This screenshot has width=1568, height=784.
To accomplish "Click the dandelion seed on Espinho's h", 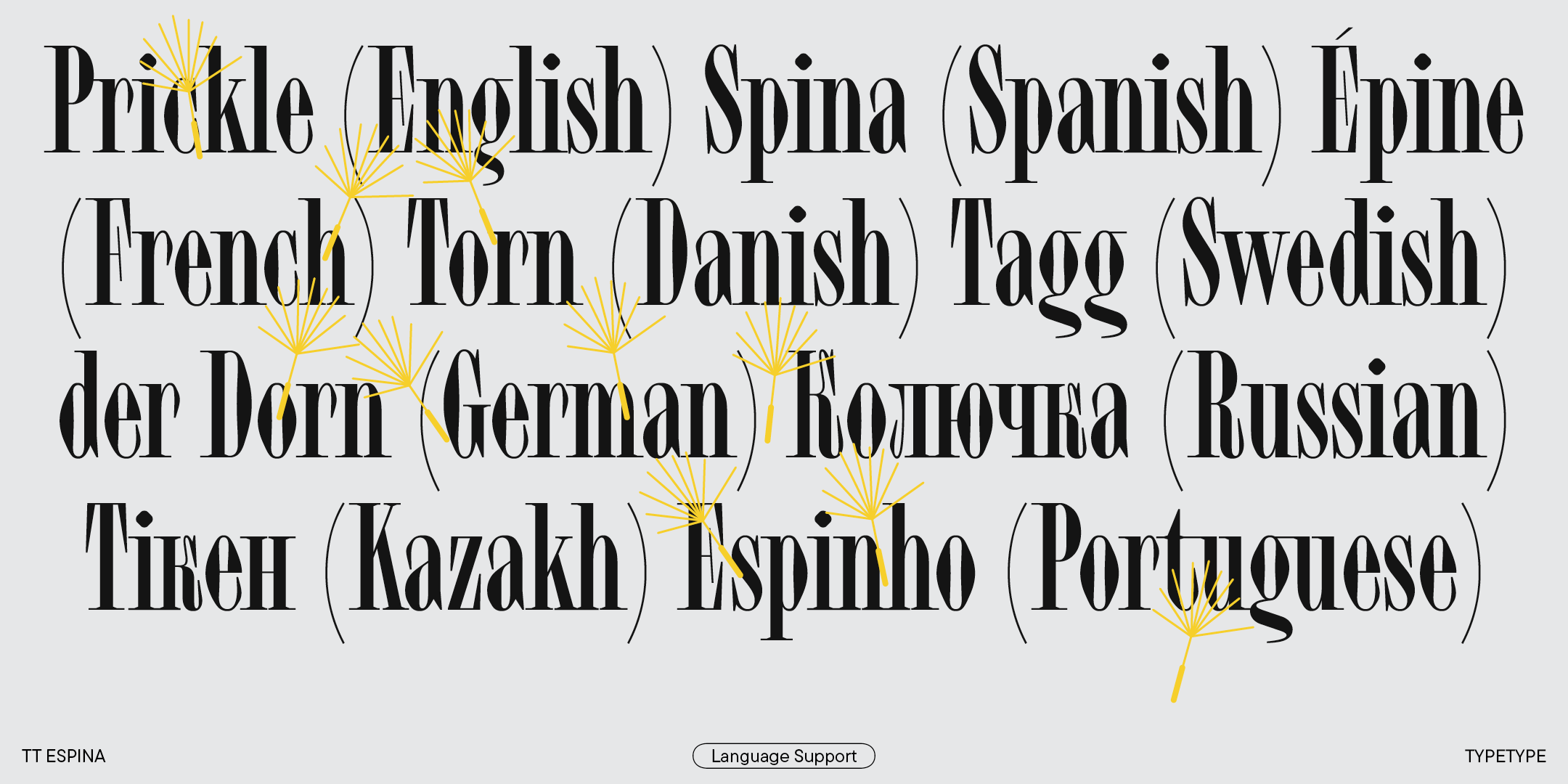I will pos(870,515).
